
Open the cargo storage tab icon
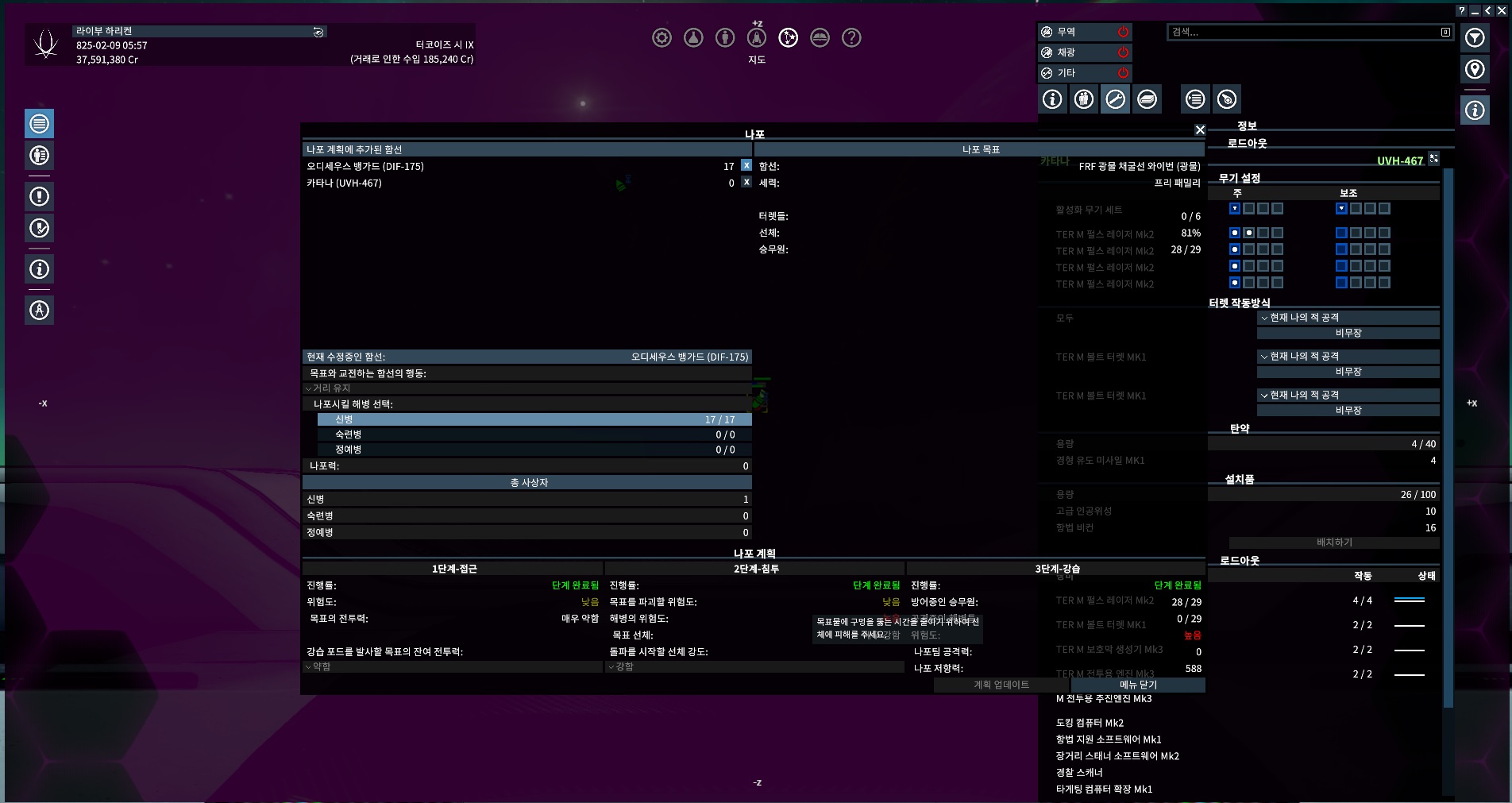[x=1147, y=99]
